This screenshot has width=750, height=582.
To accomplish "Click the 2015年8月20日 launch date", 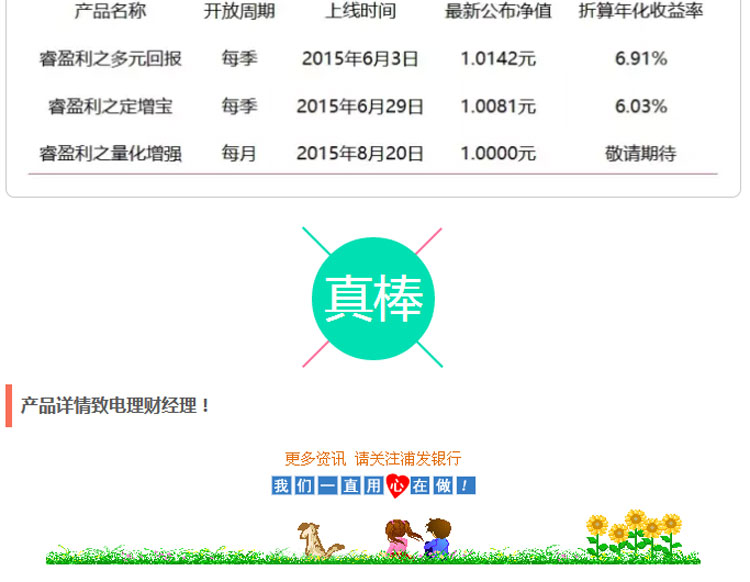I will pyautogui.click(x=360, y=153).
